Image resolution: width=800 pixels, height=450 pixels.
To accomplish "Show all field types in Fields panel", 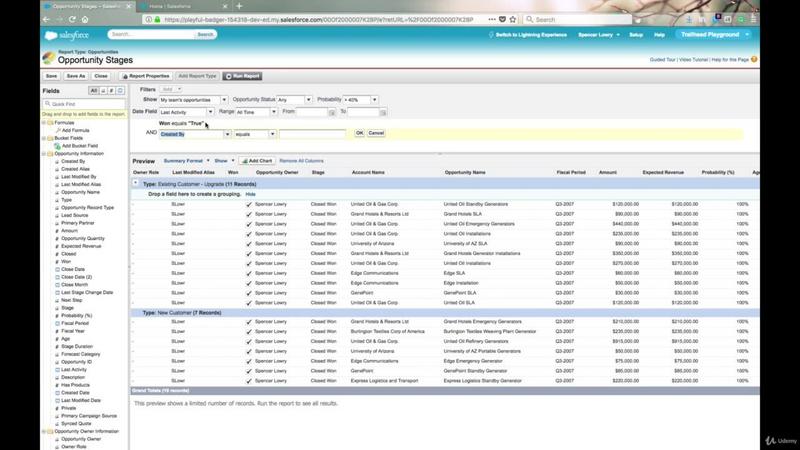I will pos(93,91).
